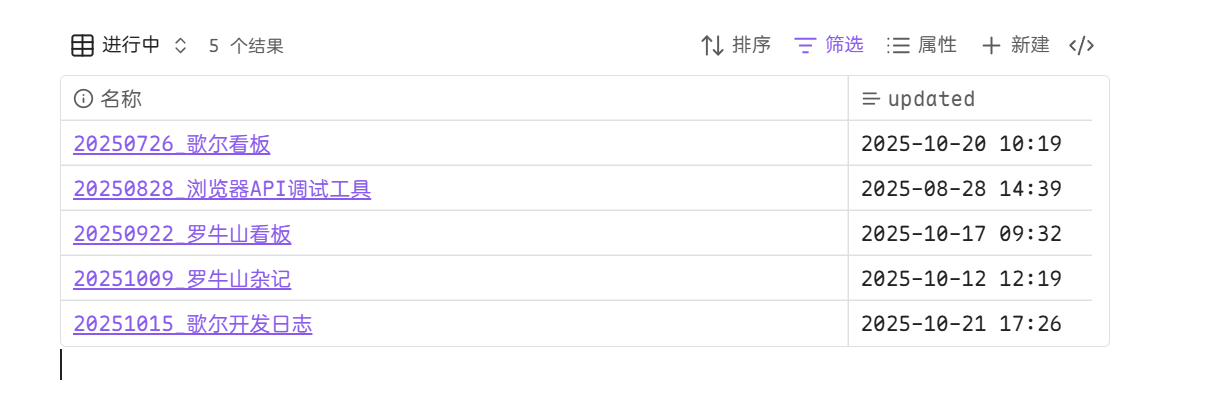
Task: Open the 20250828_浏览器API调试工具 link
Action: 222,189
